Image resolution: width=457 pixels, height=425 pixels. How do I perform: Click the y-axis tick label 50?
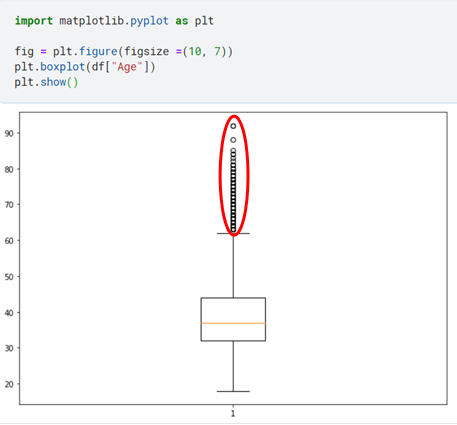click(9, 277)
